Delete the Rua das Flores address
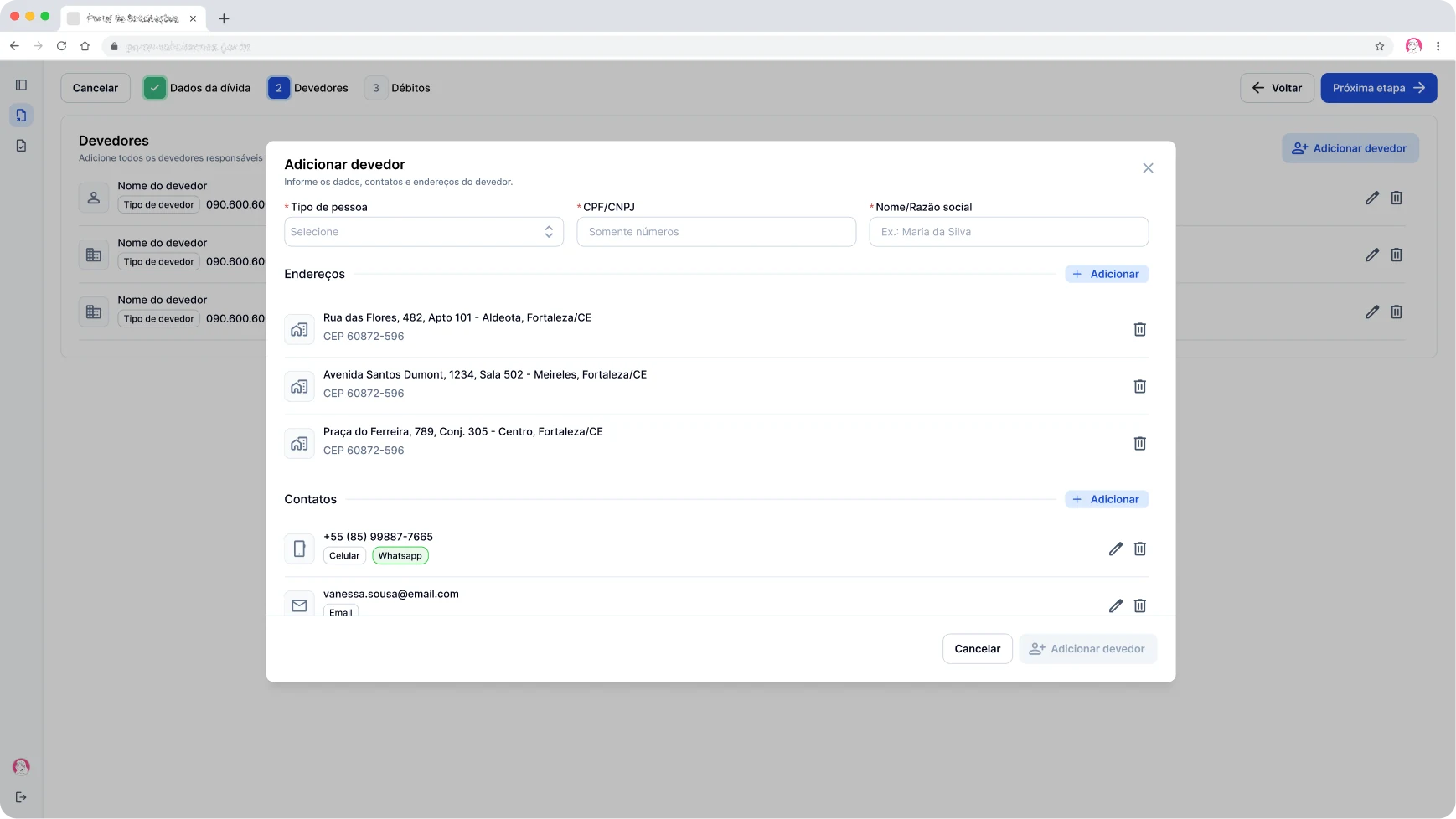 (x=1139, y=329)
